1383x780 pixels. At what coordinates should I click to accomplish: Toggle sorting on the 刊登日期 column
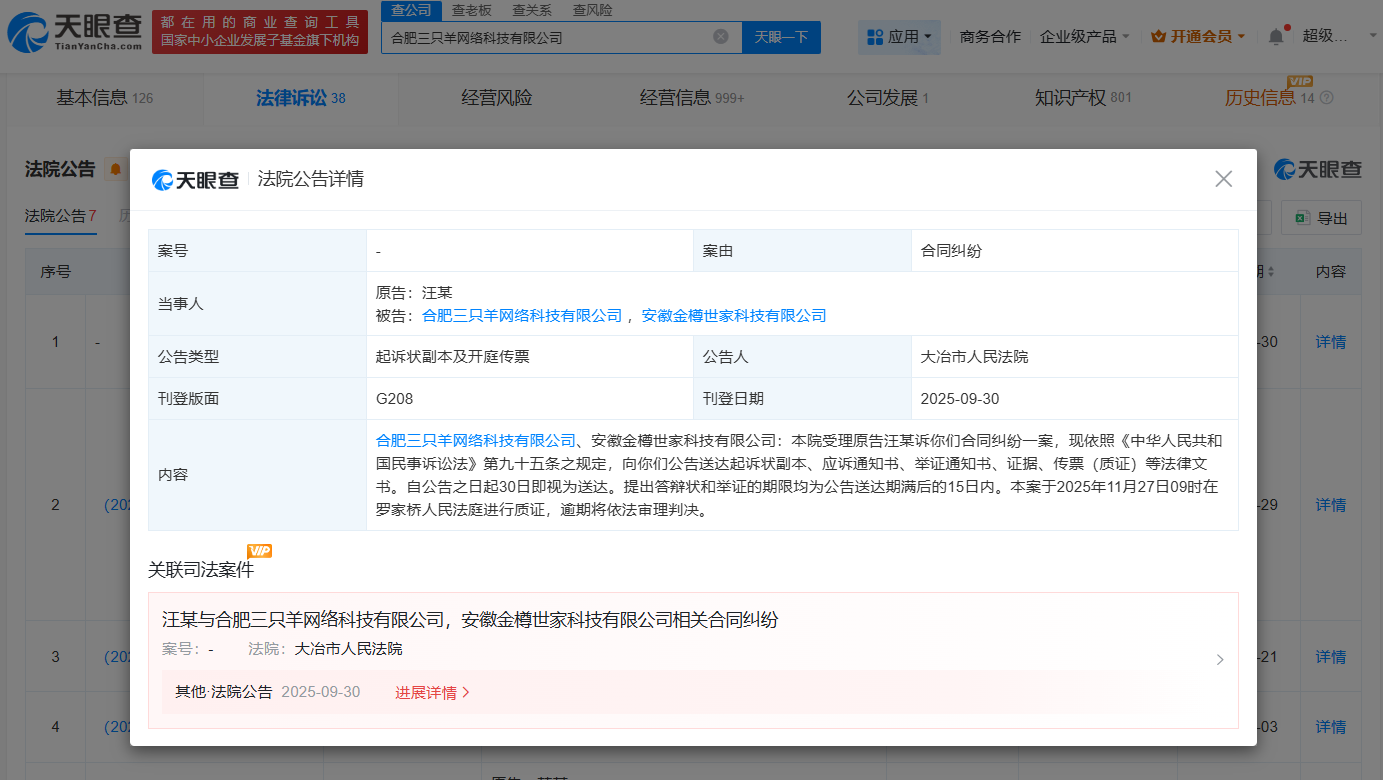click(x=1271, y=271)
